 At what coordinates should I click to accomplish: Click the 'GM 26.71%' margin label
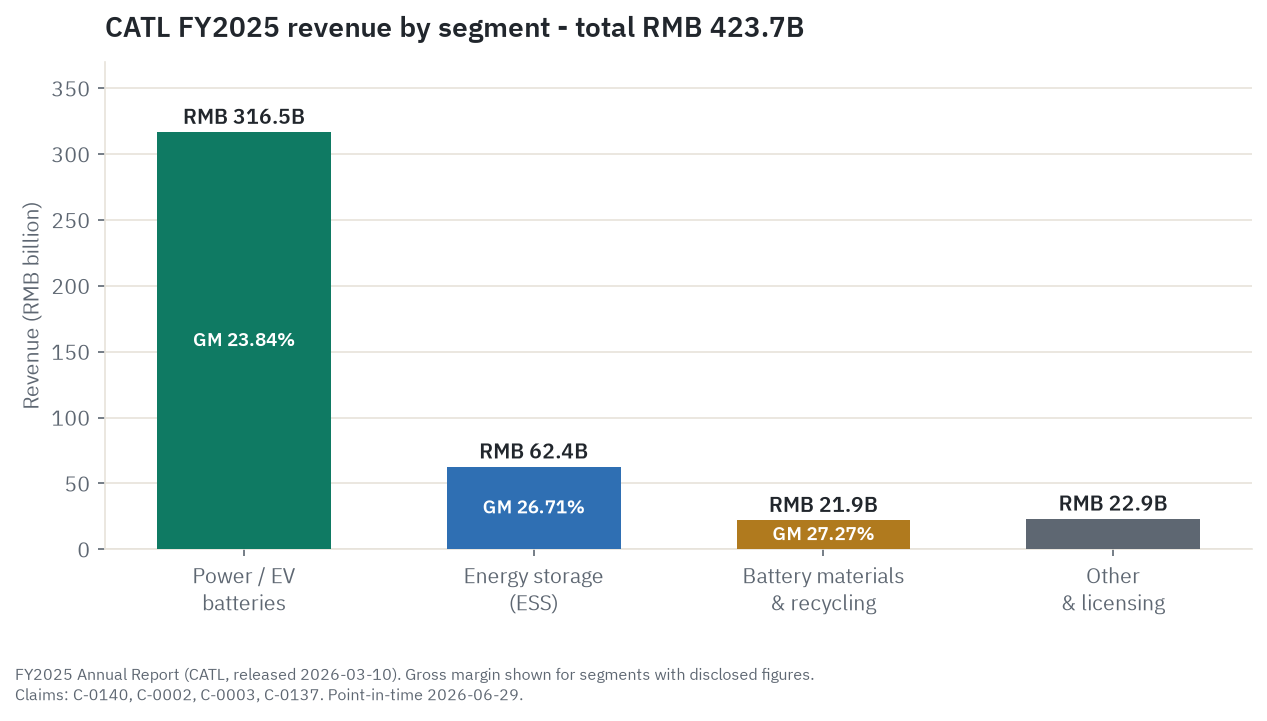534,507
